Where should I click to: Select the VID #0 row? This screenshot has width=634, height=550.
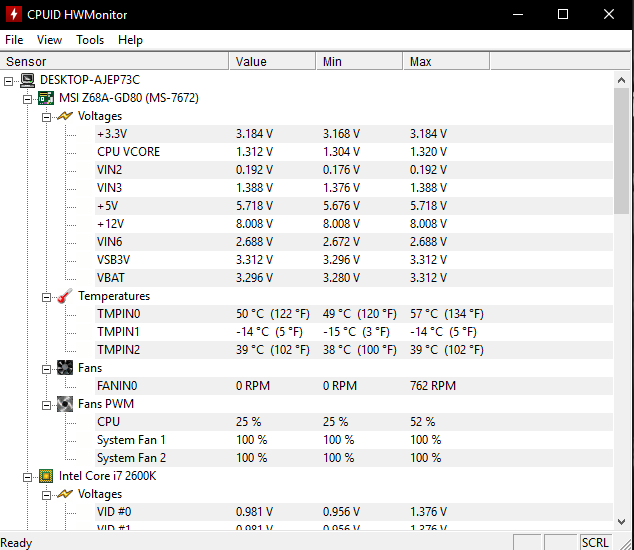click(354, 512)
